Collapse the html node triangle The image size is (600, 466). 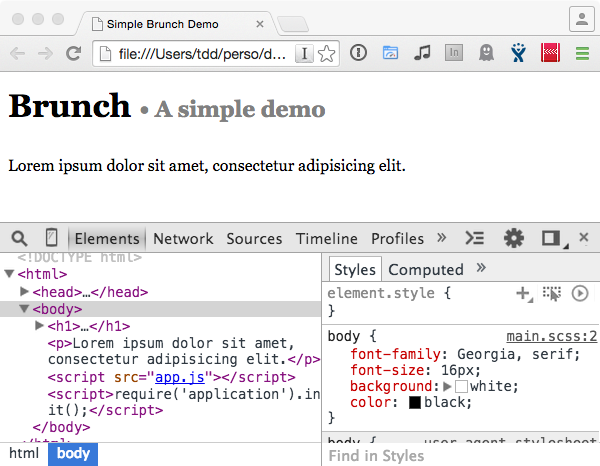[x=10, y=274]
